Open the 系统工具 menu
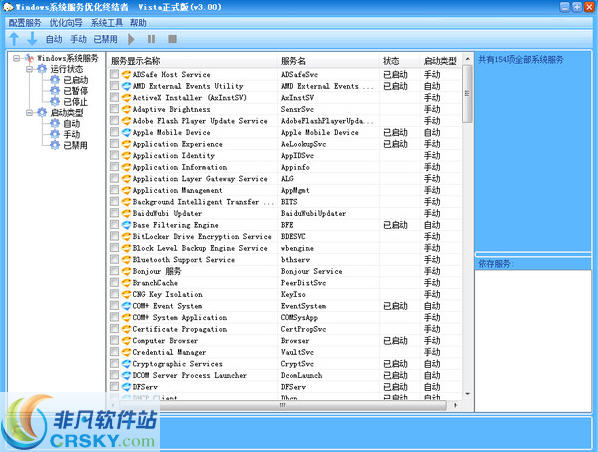This screenshot has height=452, width=598. coord(107,23)
